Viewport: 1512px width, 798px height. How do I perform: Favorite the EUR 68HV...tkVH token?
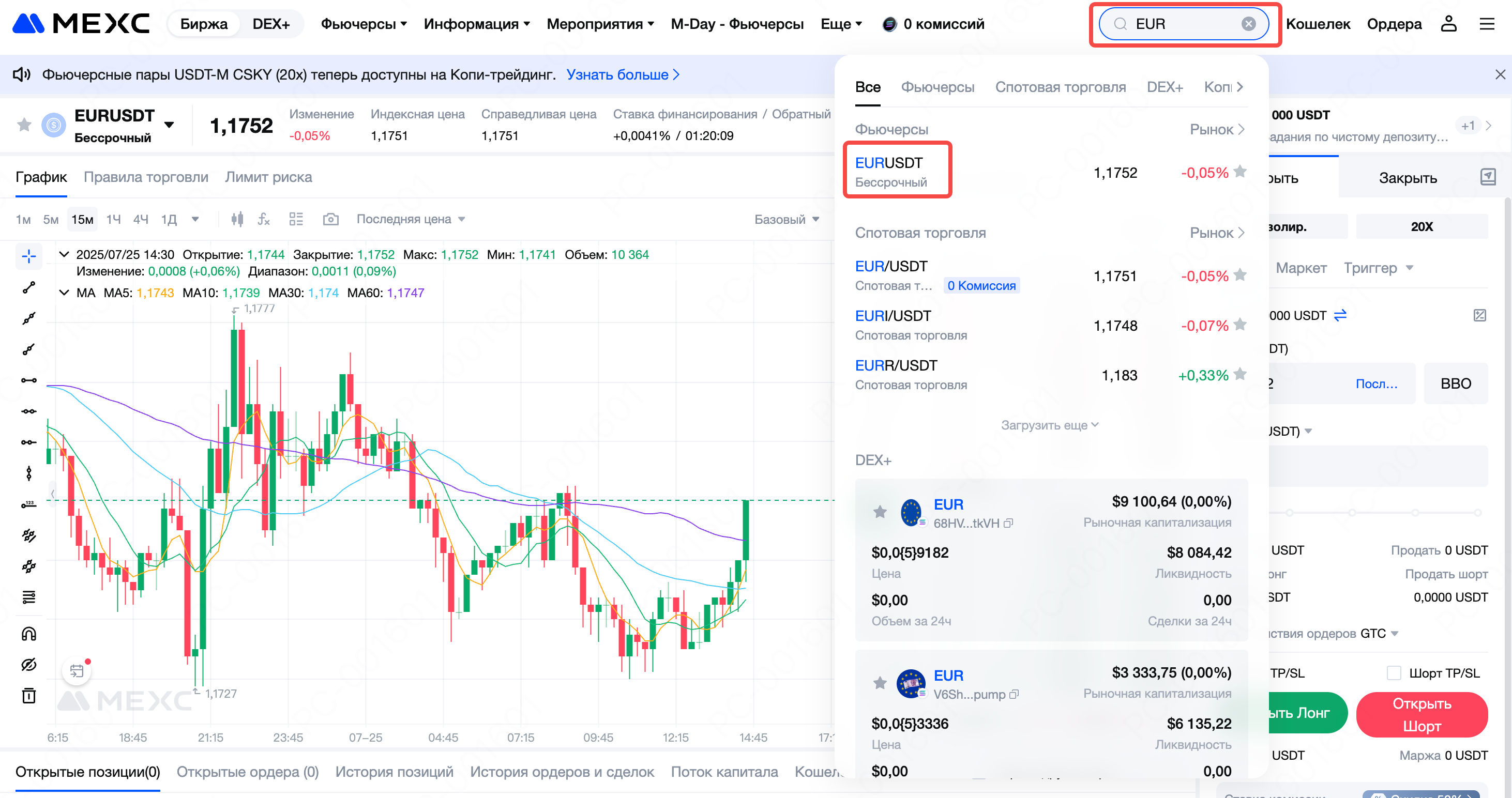[880, 512]
